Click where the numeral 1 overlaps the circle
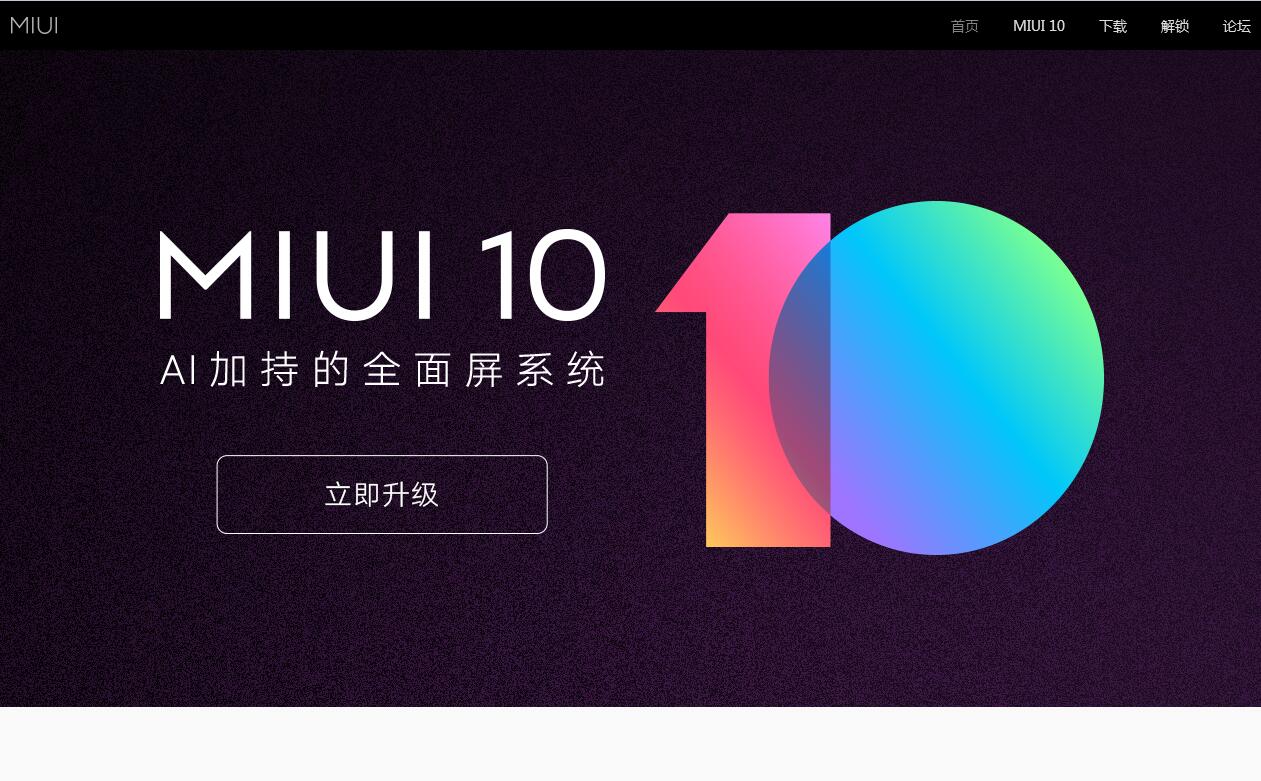The height and width of the screenshot is (781, 1261). point(802,380)
